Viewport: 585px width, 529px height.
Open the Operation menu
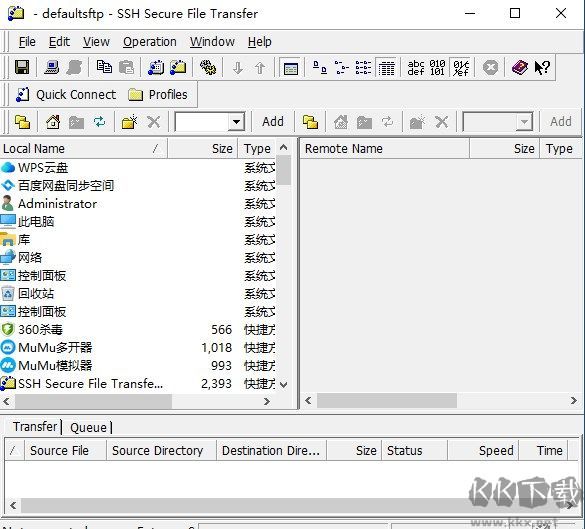coord(150,42)
